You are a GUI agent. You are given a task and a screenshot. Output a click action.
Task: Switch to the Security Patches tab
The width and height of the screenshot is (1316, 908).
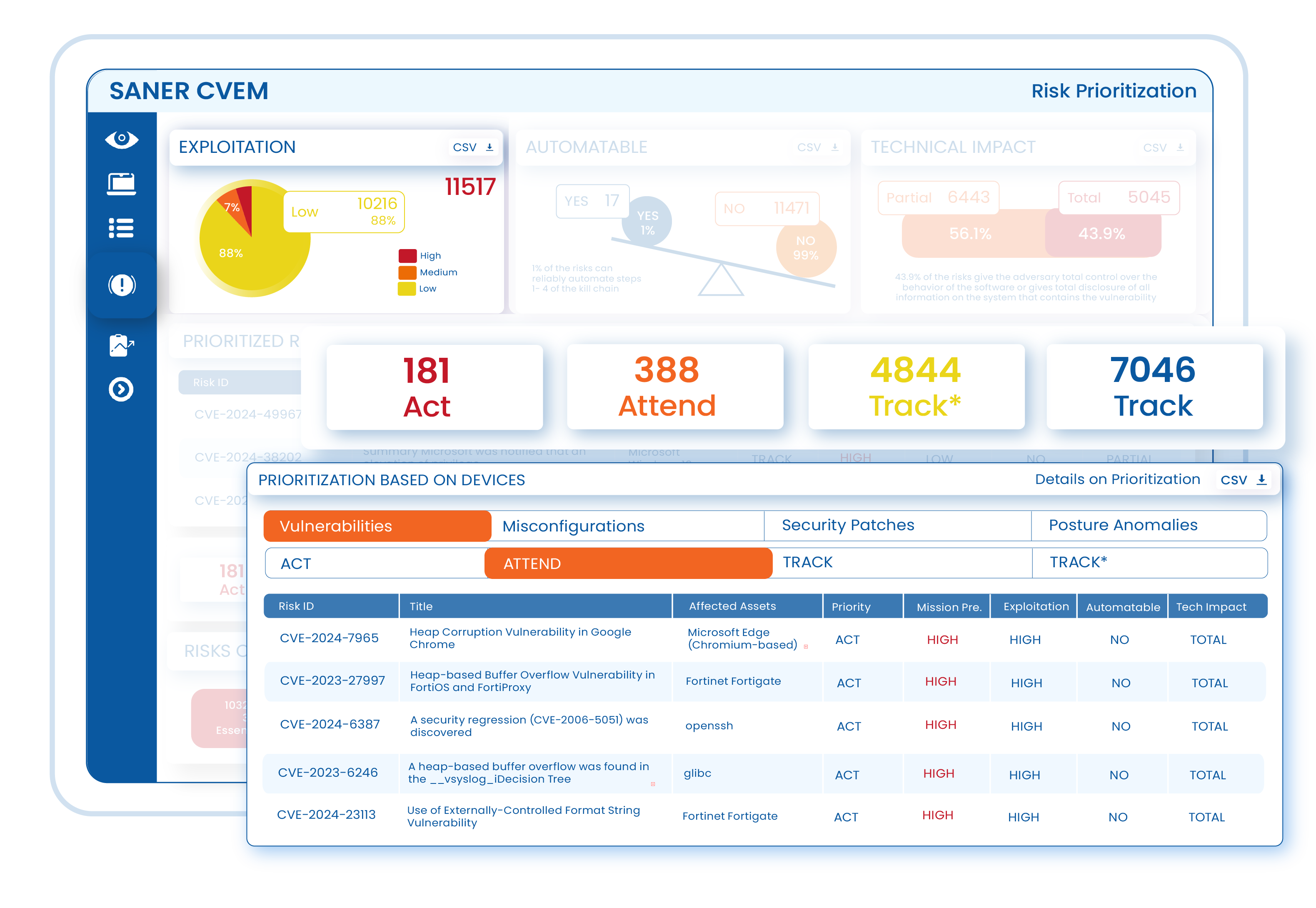point(848,524)
